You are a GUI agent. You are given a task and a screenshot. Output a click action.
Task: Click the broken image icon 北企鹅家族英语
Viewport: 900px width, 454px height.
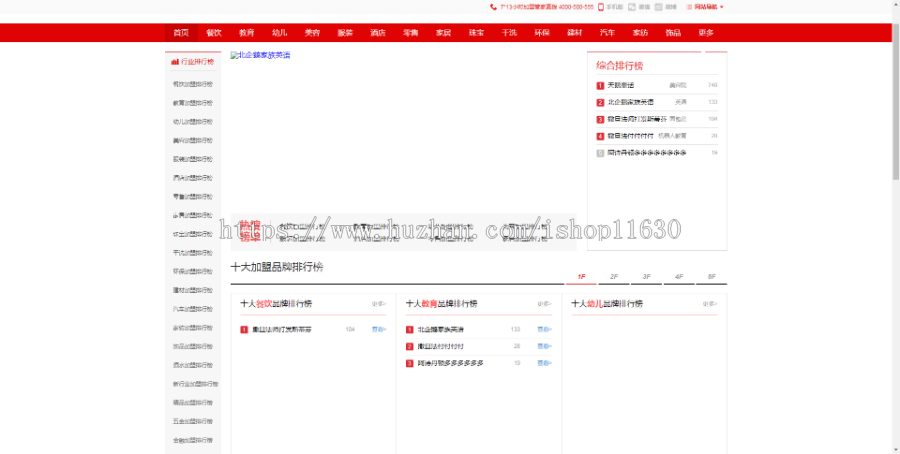point(234,56)
